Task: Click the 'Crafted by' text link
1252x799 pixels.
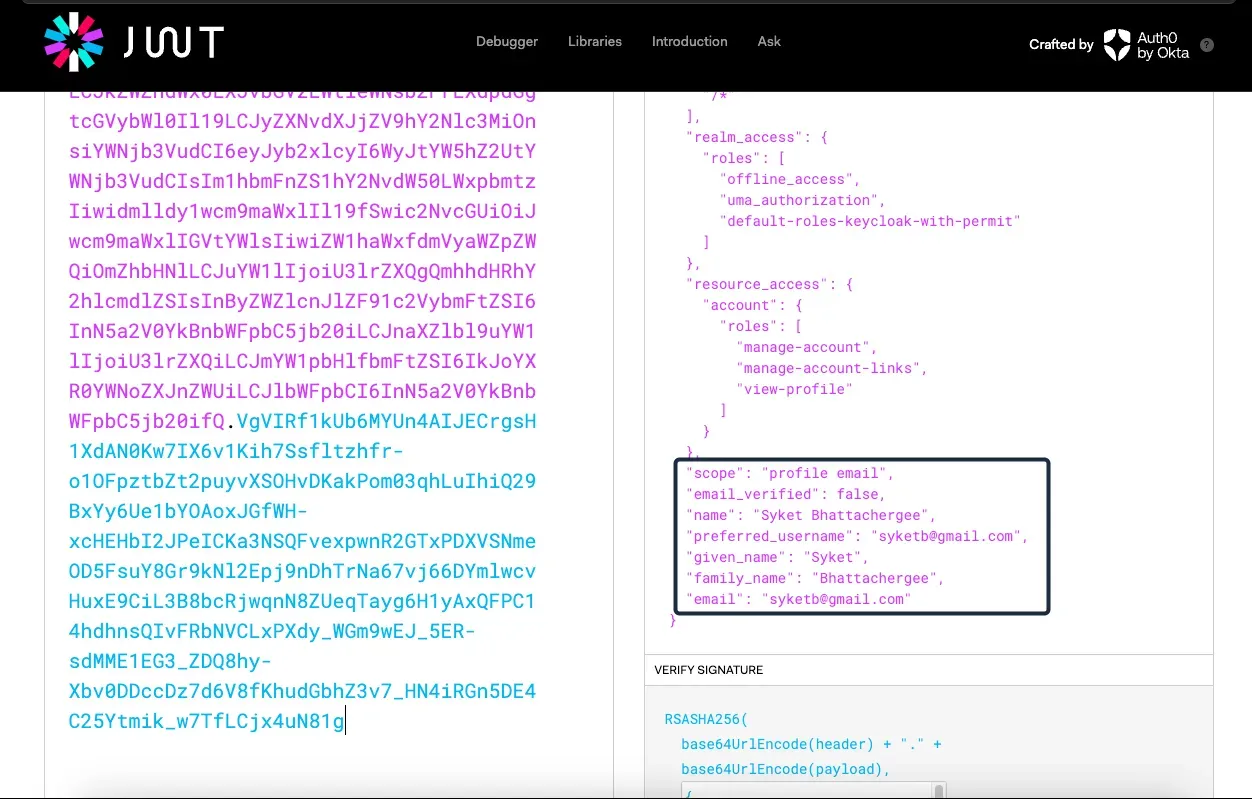Action: tap(1060, 45)
